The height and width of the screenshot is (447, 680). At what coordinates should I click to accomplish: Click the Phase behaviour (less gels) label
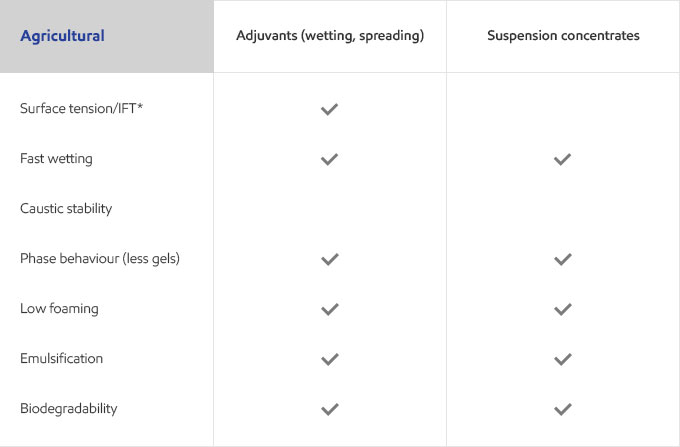[x=100, y=258]
